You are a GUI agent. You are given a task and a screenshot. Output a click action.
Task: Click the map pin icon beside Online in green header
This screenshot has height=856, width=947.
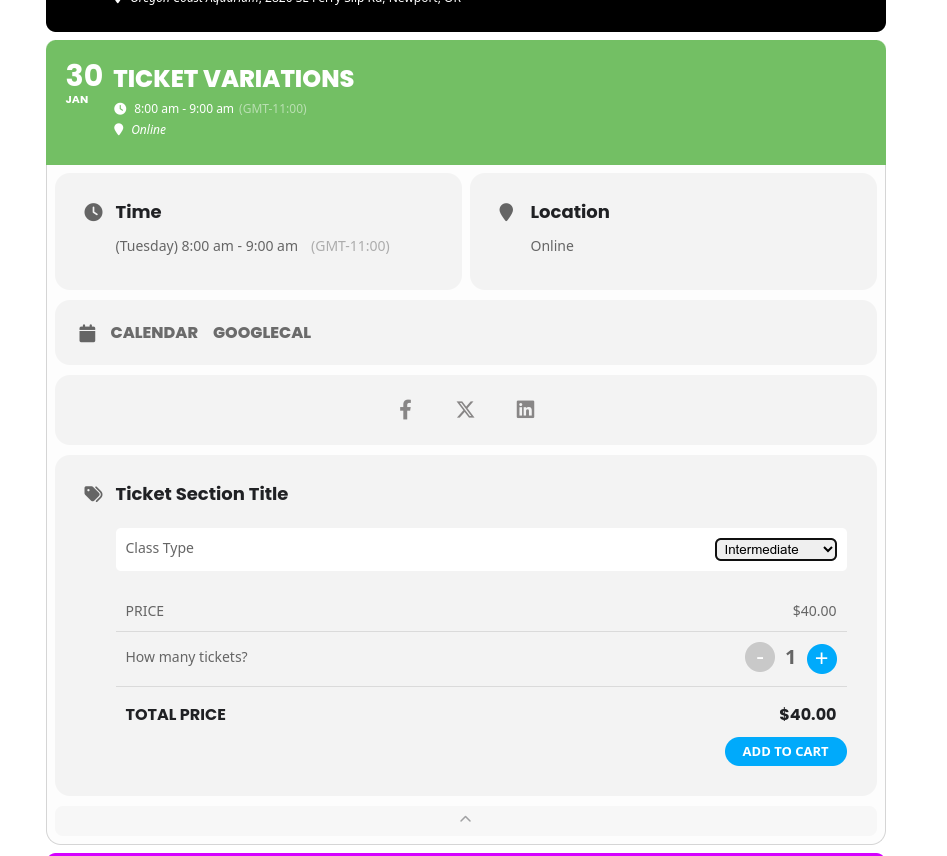click(x=118, y=129)
